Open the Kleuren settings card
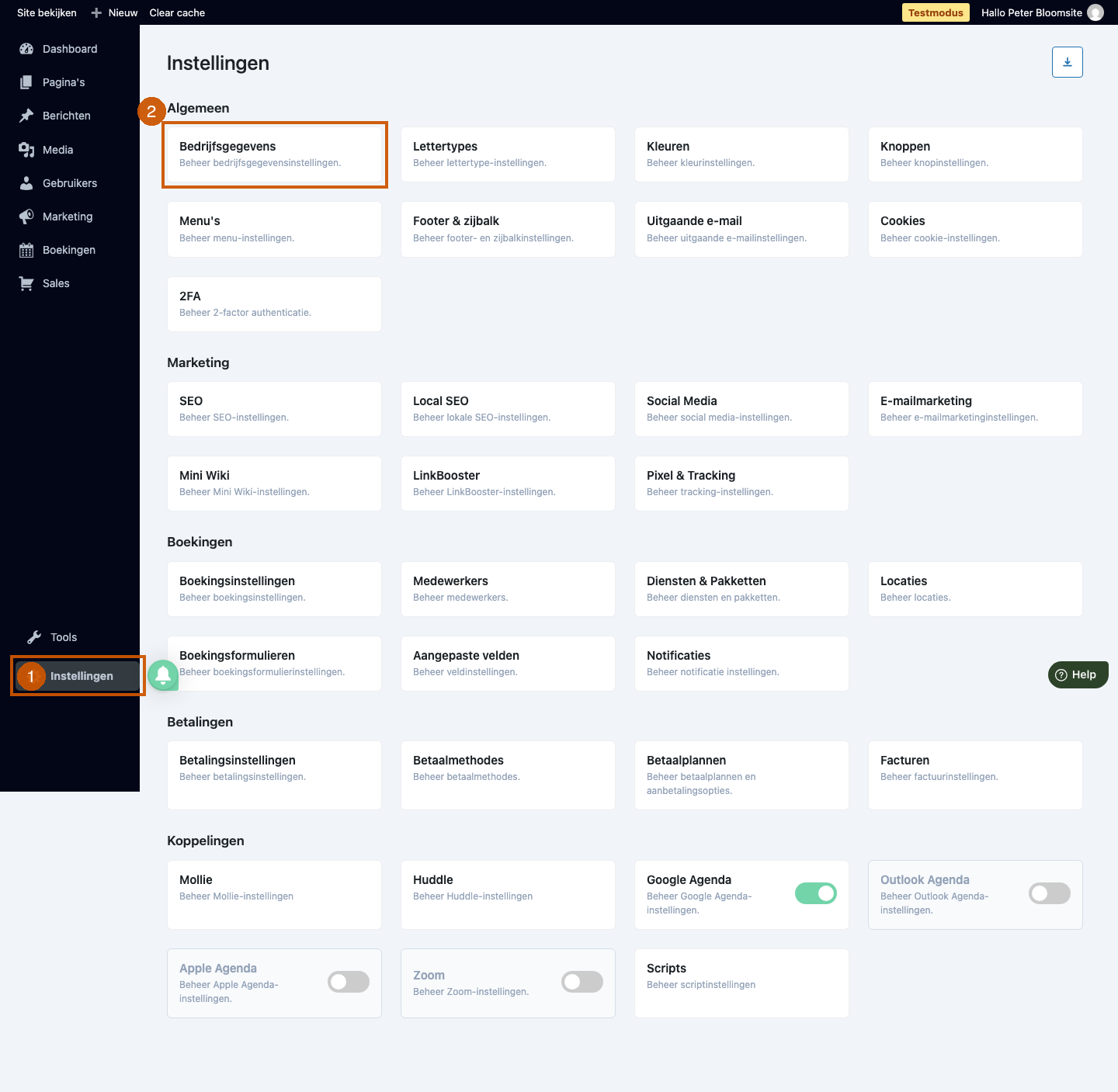The width and height of the screenshot is (1118, 1092). tap(741, 154)
